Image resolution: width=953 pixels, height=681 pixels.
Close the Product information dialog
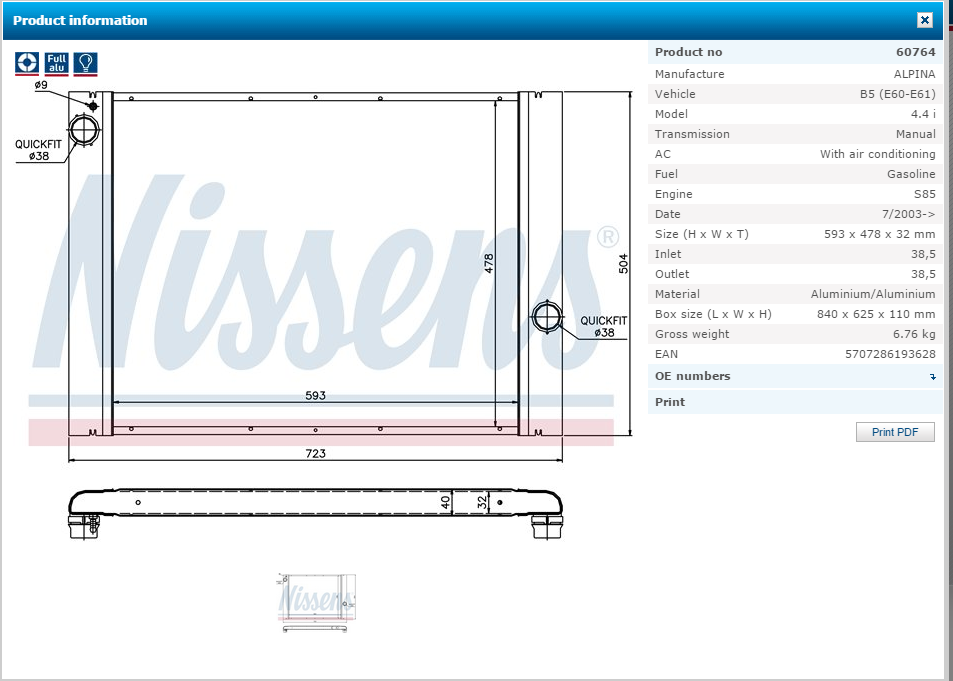pos(924,20)
